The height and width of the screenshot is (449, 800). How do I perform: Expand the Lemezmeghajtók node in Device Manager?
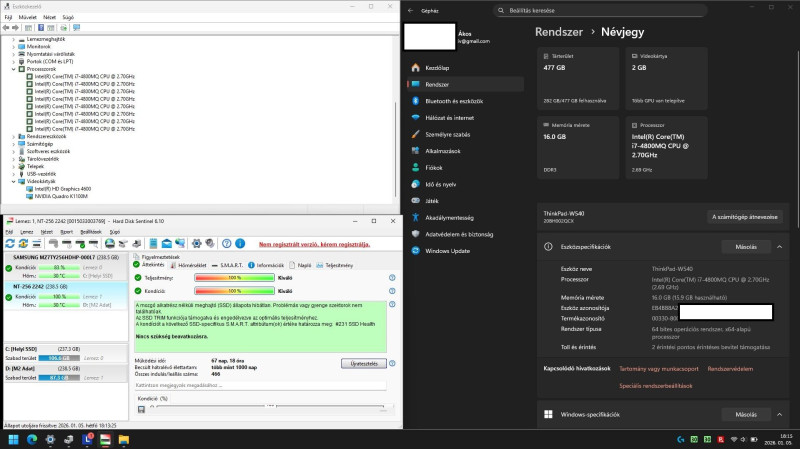pyautogui.click(x=14, y=39)
